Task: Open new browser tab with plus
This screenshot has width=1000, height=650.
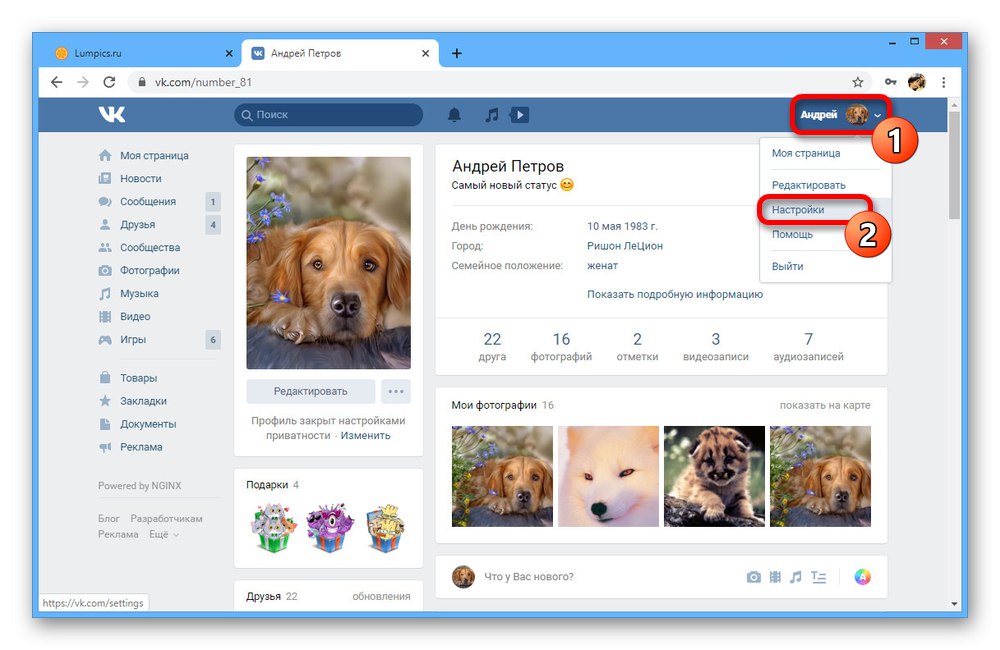Action: (457, 53)
